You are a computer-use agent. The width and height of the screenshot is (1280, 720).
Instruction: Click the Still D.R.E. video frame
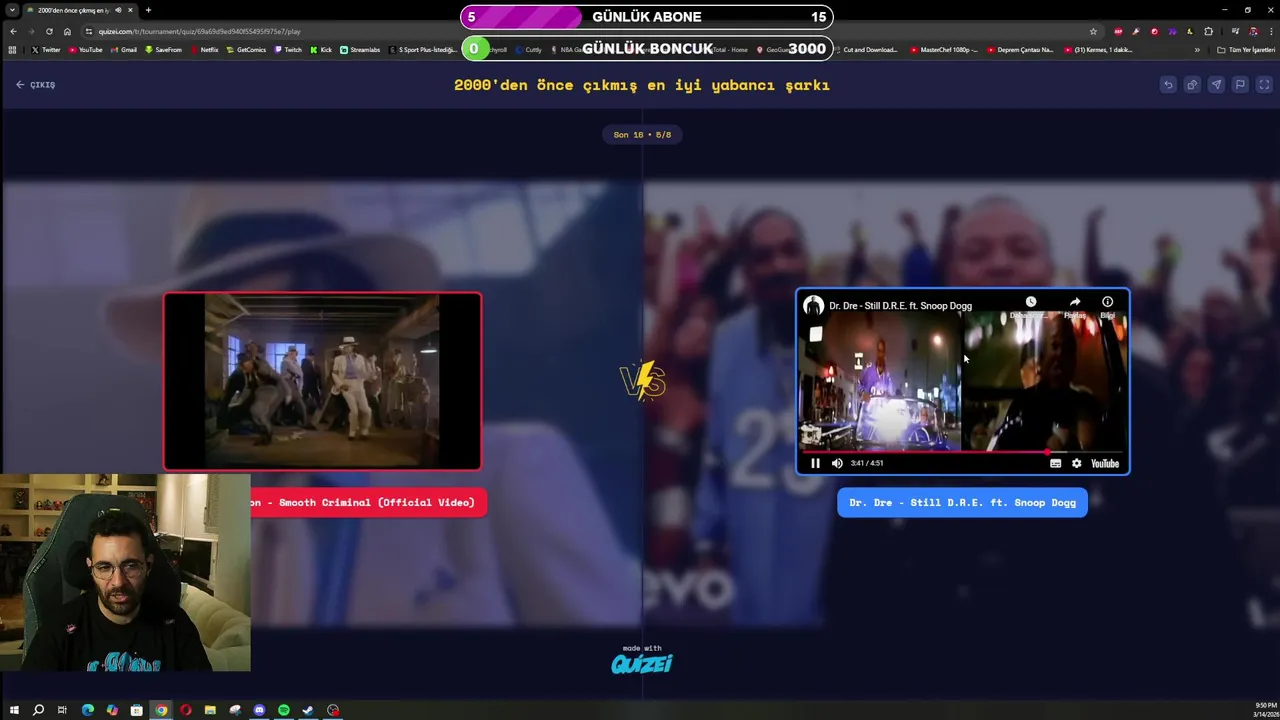coord(962,380)
